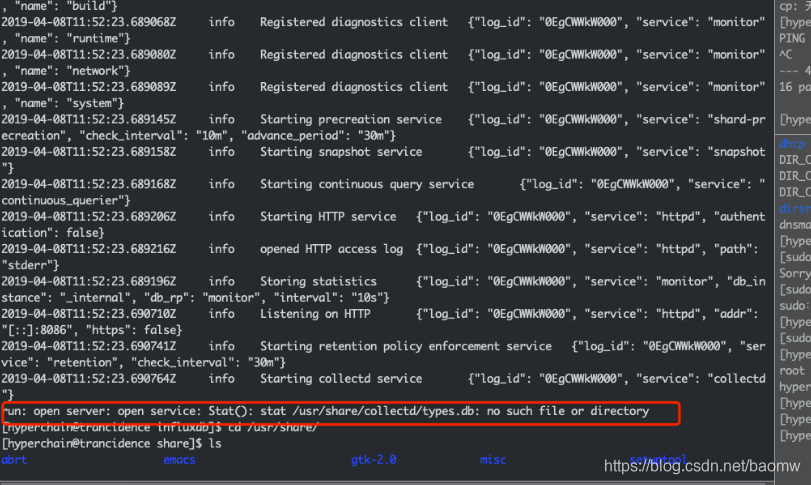Screen dimensions: 811x485
Task: Click "Storing statistics" message
Action: tap(318, 281)
